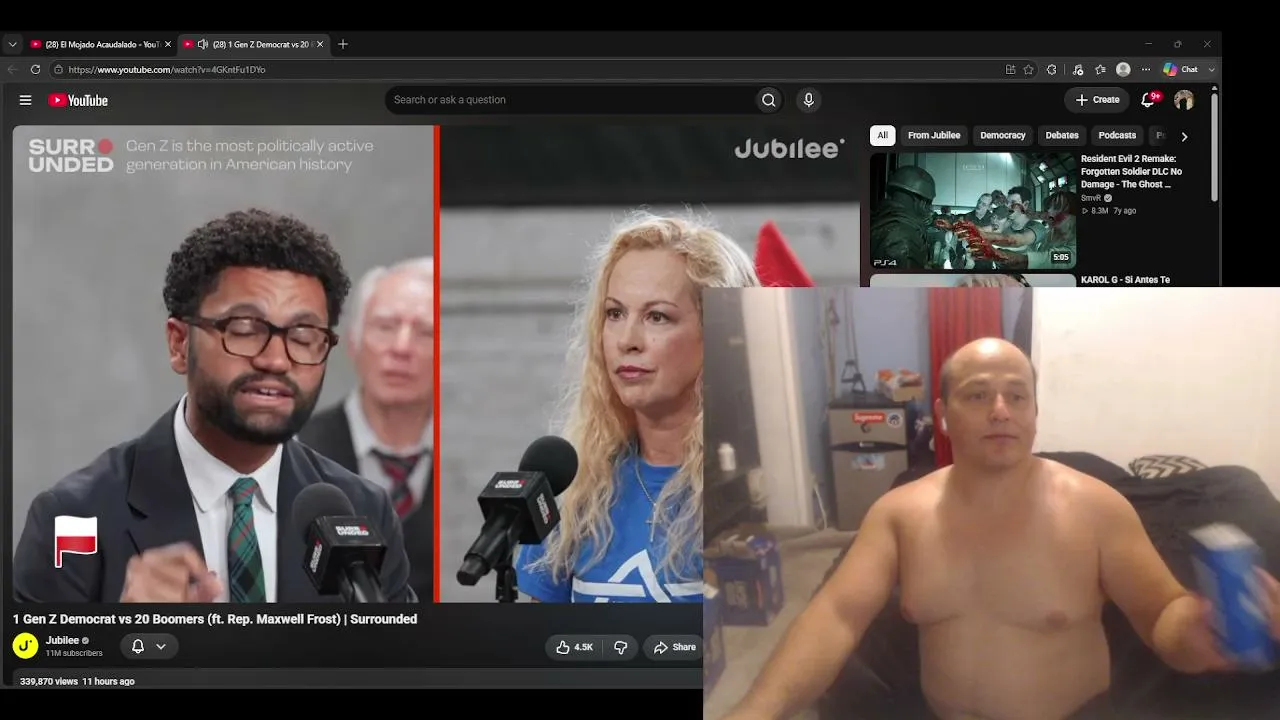Open the YouTube guide hamburger menu
Viewport: 1280px width, 720px height.
tap(25, 100)
